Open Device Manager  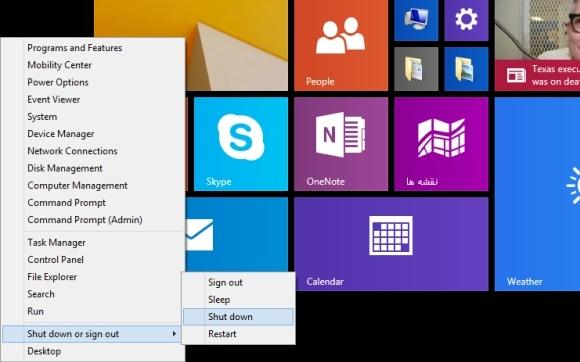coord(61,134)
